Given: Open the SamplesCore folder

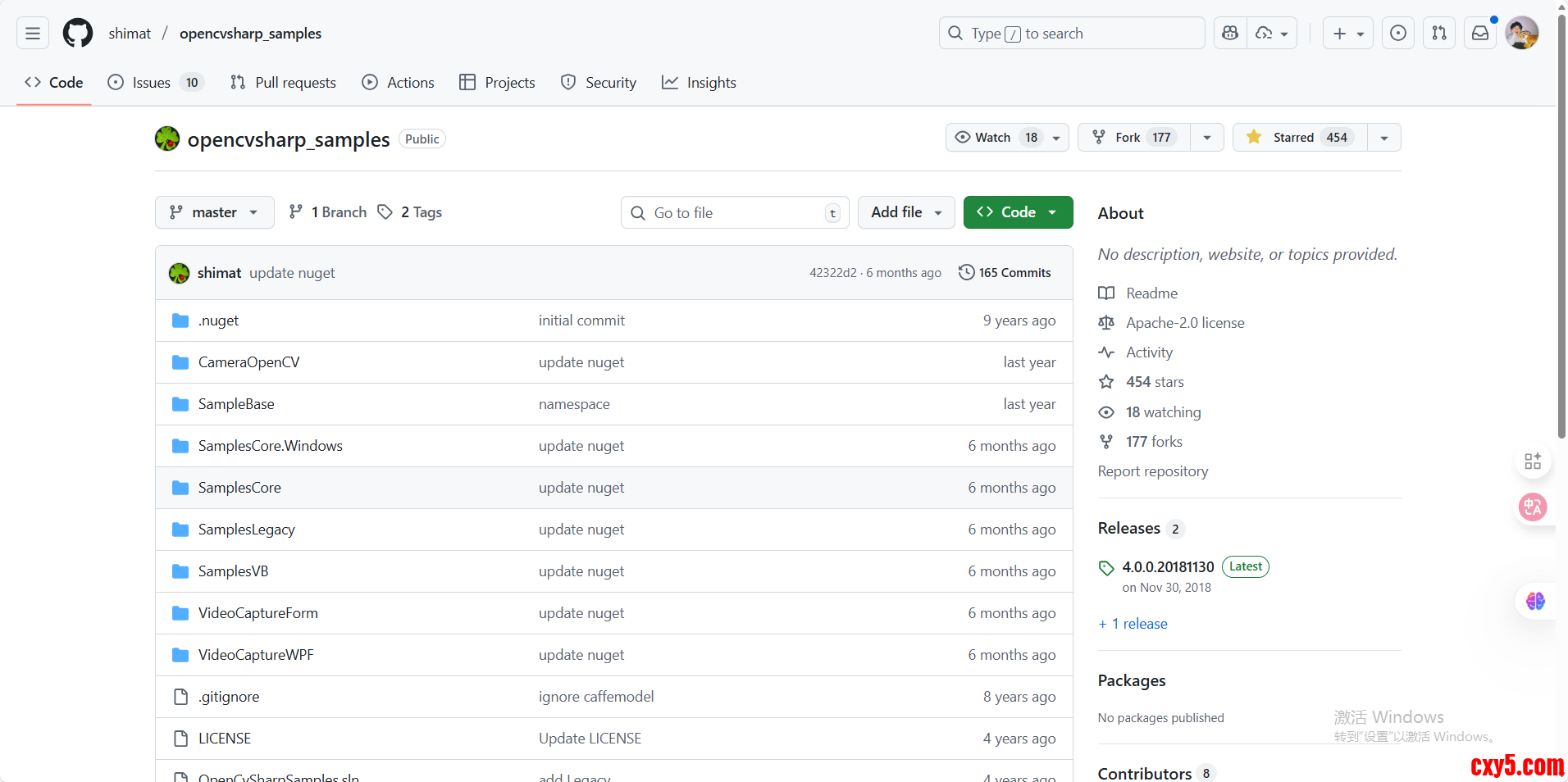Looking at the screenshot, I should [239, 488].
